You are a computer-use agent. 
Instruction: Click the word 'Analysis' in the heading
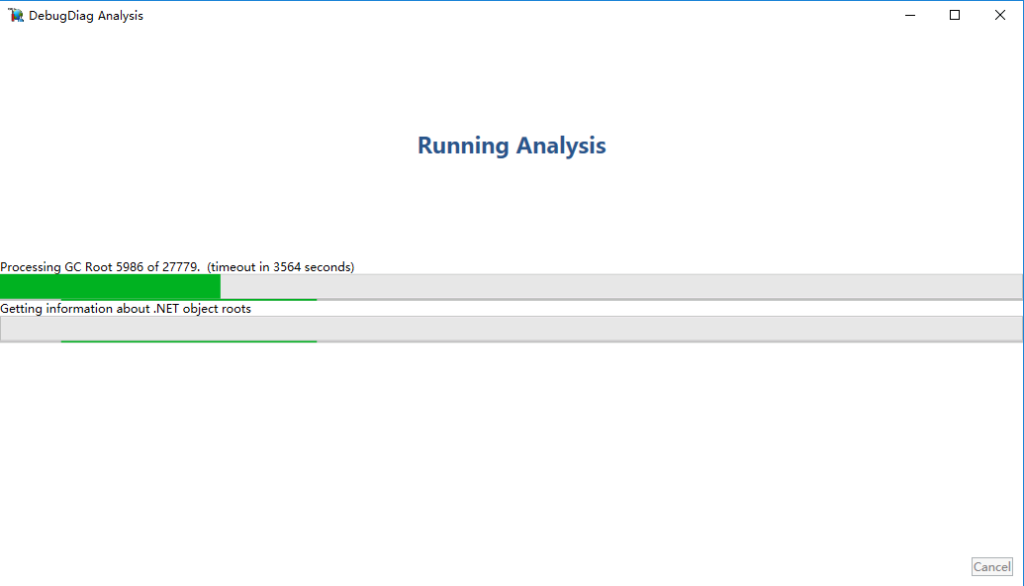[x=560, y=146]
